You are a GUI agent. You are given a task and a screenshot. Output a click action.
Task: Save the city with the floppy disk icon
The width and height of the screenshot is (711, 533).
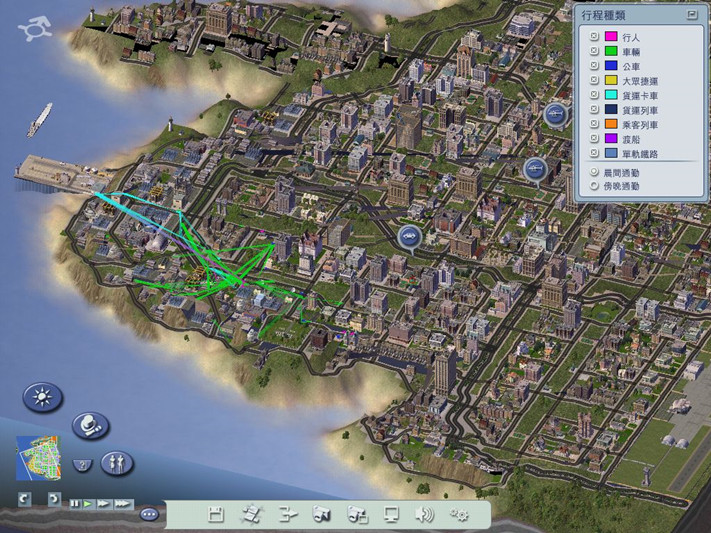pyautogui.click(x=216, y=514)
